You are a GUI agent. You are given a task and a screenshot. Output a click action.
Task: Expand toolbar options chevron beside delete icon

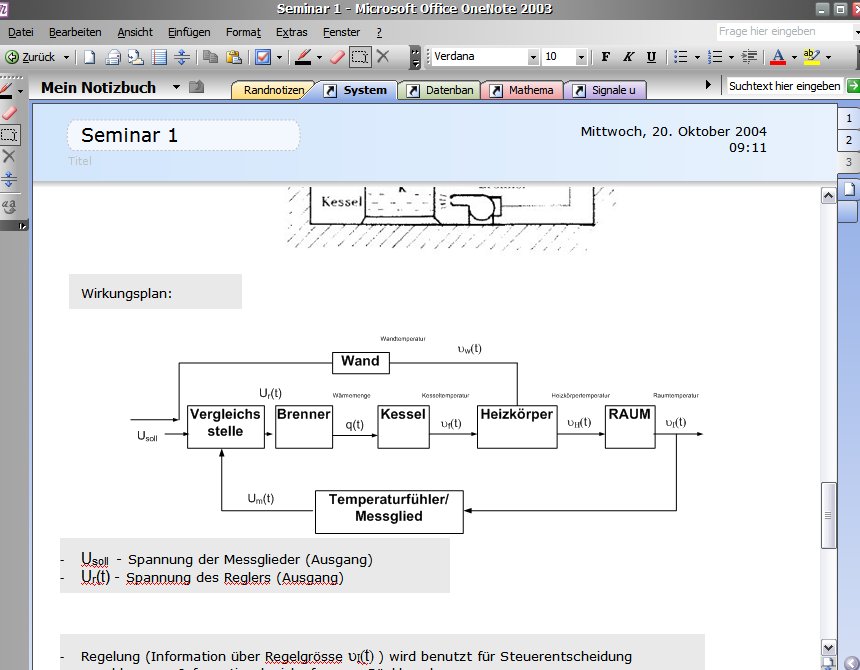[415, 57]
